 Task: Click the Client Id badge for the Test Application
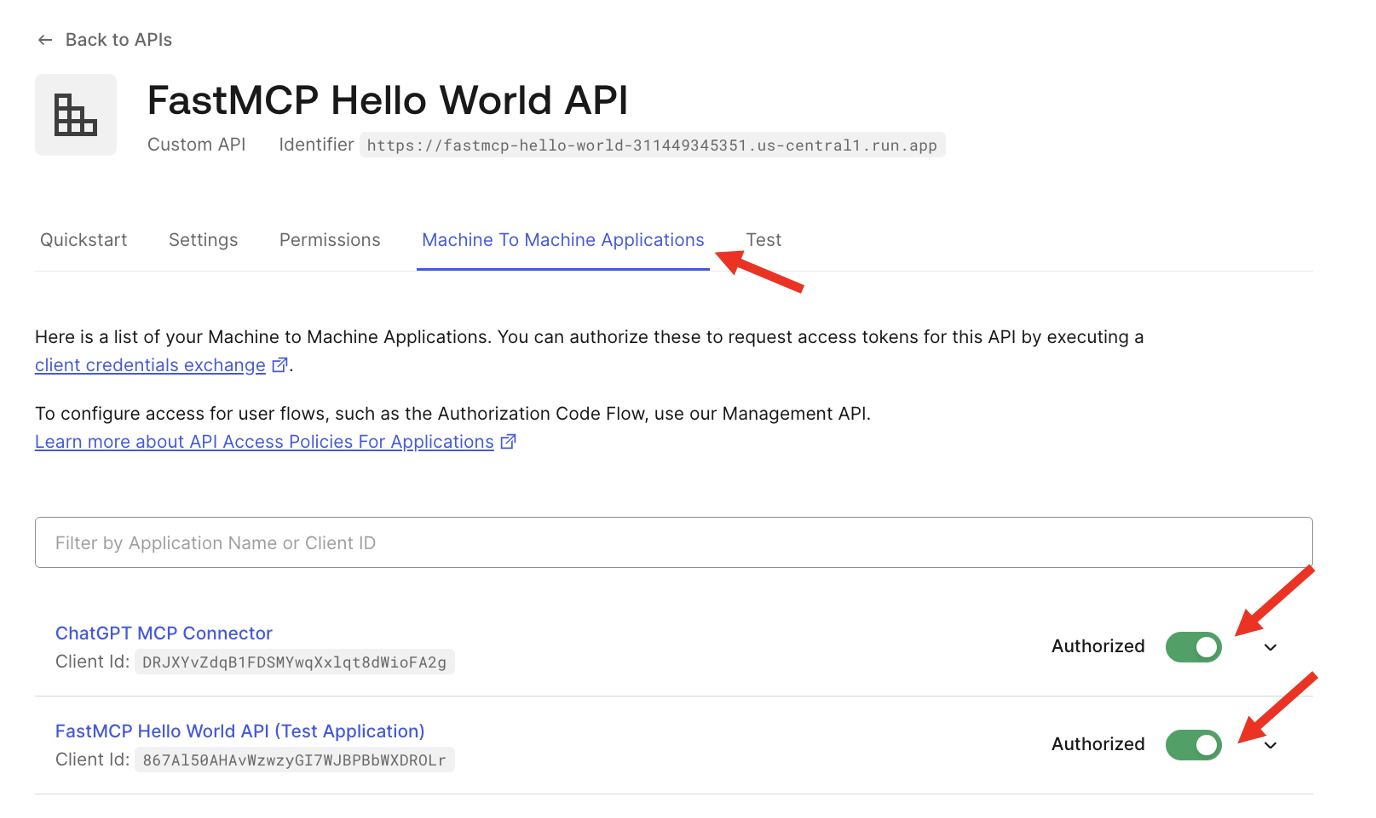295,759
